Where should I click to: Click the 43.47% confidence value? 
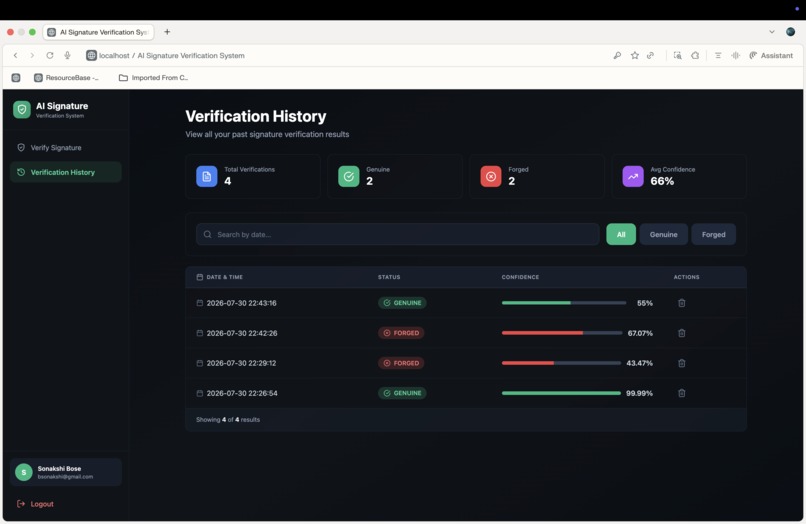[x=639, y=363]
